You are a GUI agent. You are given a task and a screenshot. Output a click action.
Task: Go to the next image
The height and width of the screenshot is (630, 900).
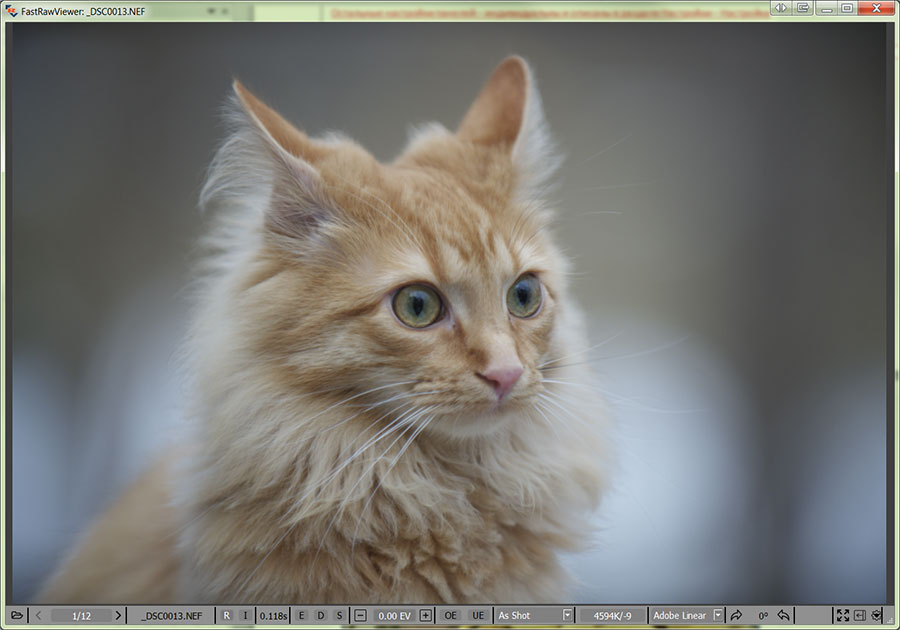click(x=118, y=615)
